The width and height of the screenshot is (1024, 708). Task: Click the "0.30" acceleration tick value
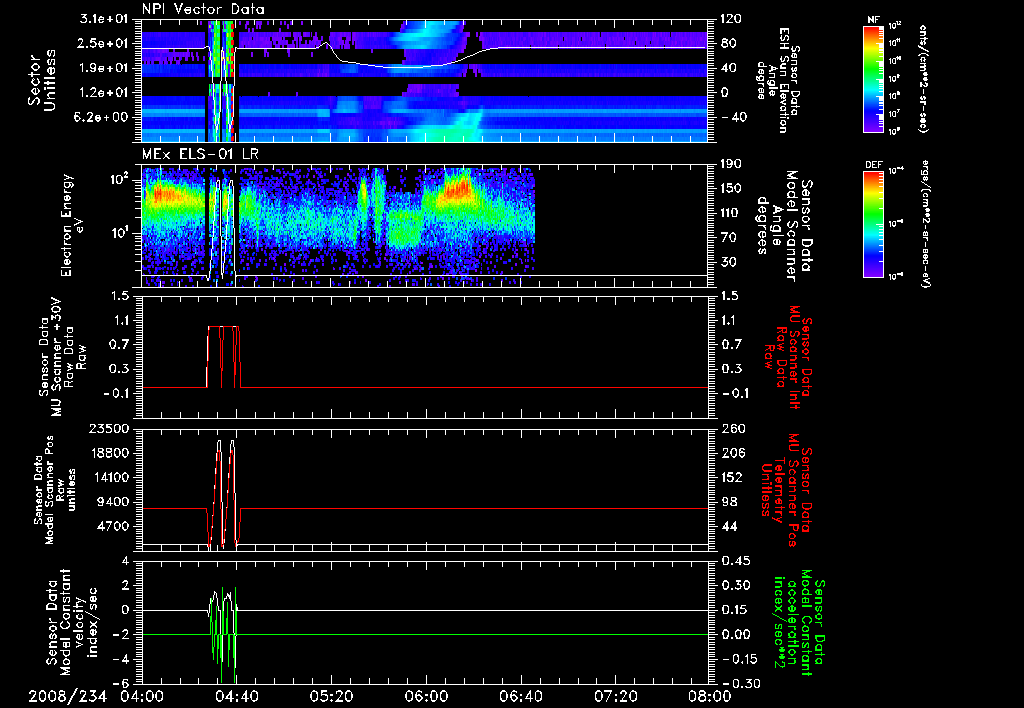[734, 586]
